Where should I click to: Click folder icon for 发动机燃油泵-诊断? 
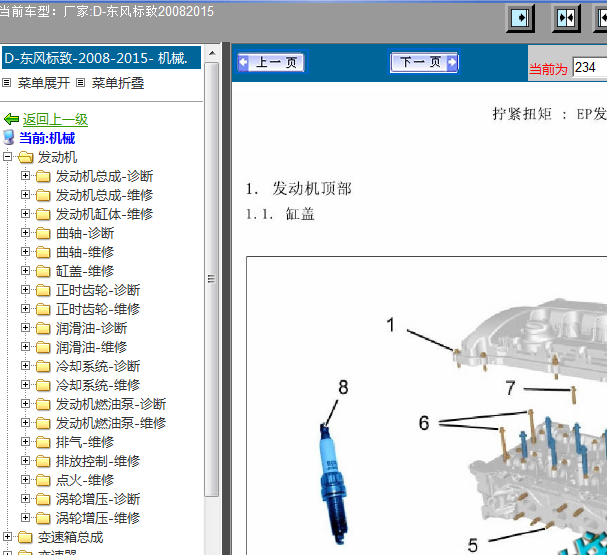(x=43, y=404)
